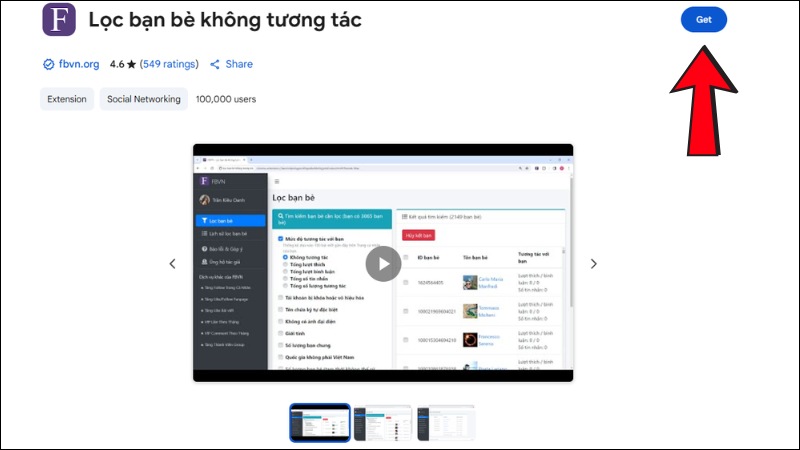Click the purple F extension logo
The image size is (800, 450).
59,19
